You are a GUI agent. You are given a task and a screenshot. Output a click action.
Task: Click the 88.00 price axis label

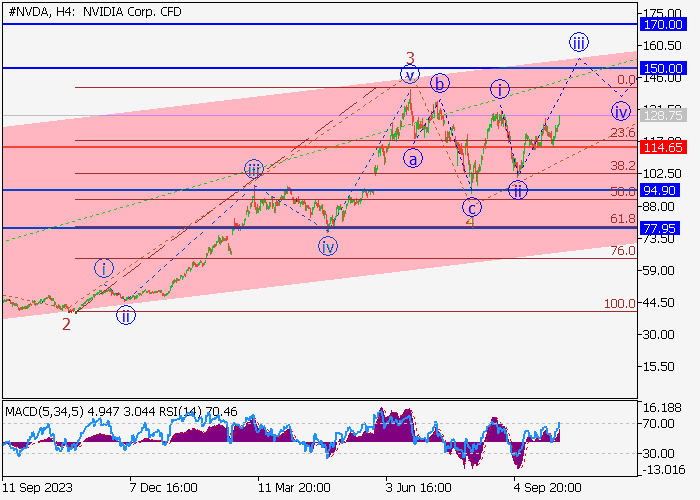658,207
